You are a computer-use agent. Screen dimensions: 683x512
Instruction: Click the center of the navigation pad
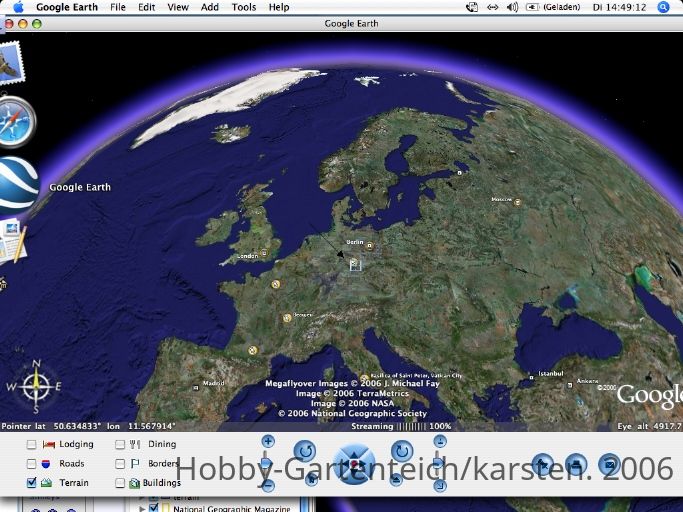354,464
